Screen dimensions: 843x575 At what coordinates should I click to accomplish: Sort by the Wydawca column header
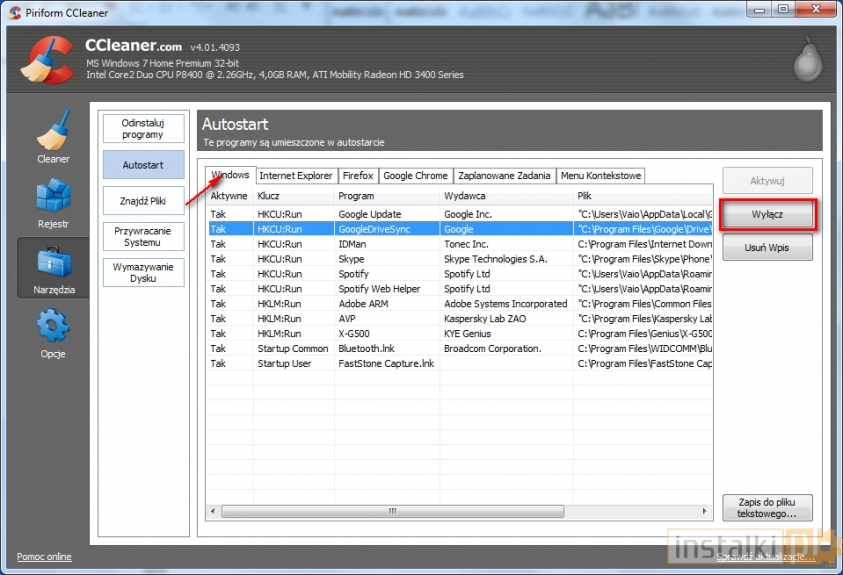pos(506,196)
